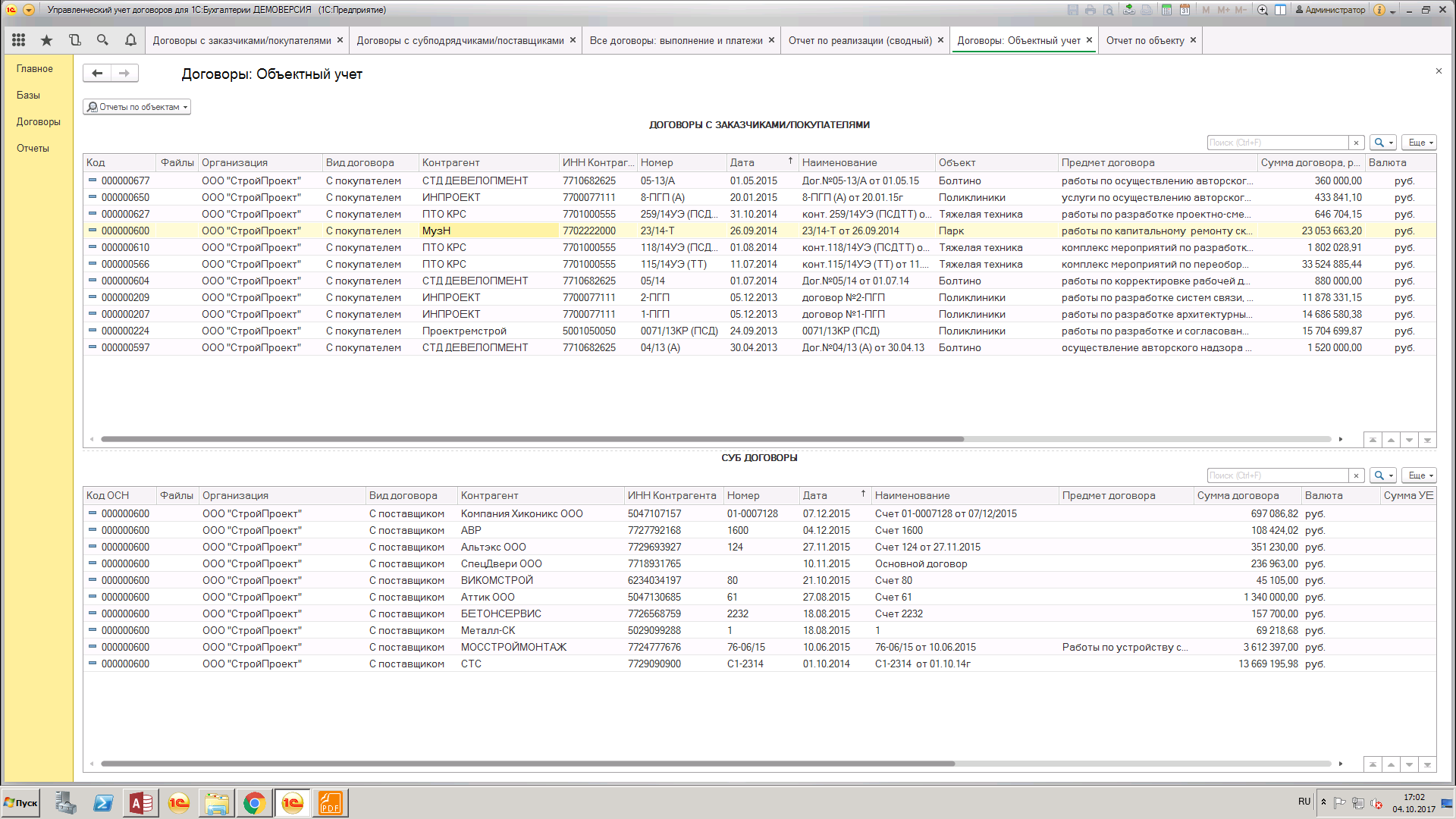This screenshot has width=1456, height=819.
Task: Clear the sub-contracts search field
Action: [x=1356, y=475]
